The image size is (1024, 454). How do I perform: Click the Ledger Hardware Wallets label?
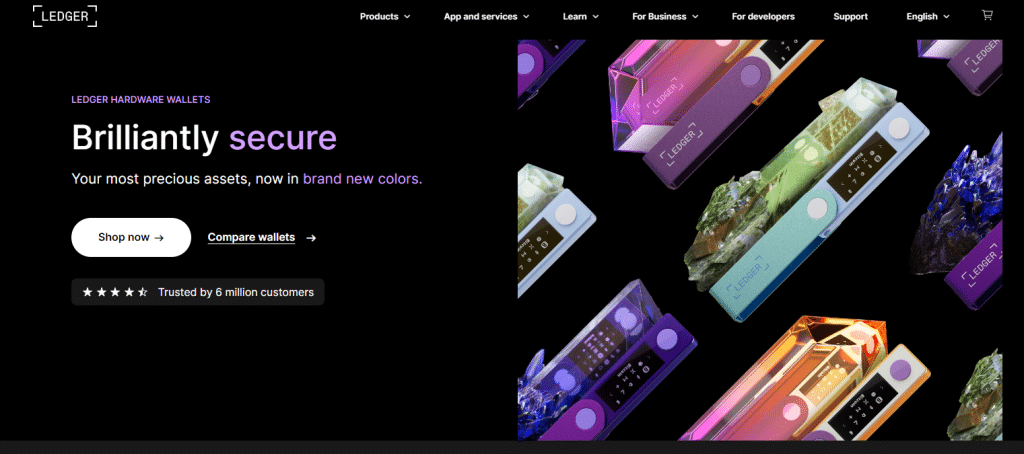coord(140,100)
